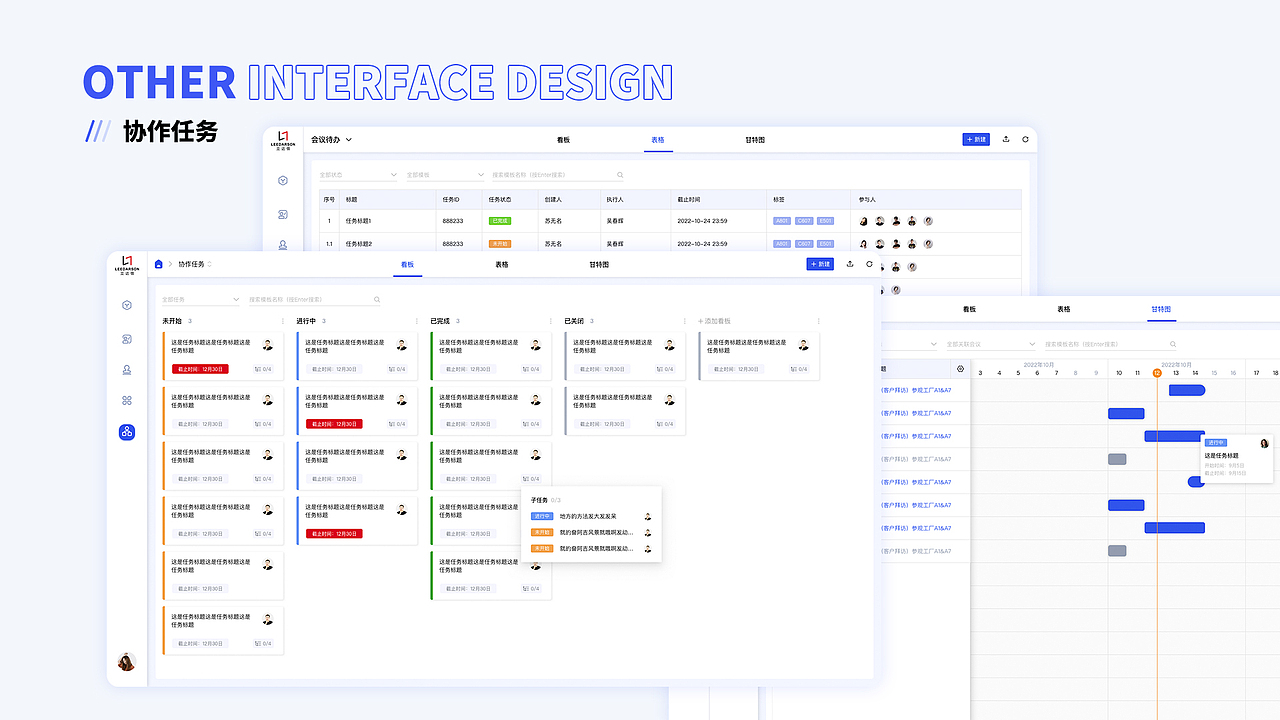Switch to 表格 tab in kanban window
This screenshot has height=720, width=1280.
pos(502,264)
